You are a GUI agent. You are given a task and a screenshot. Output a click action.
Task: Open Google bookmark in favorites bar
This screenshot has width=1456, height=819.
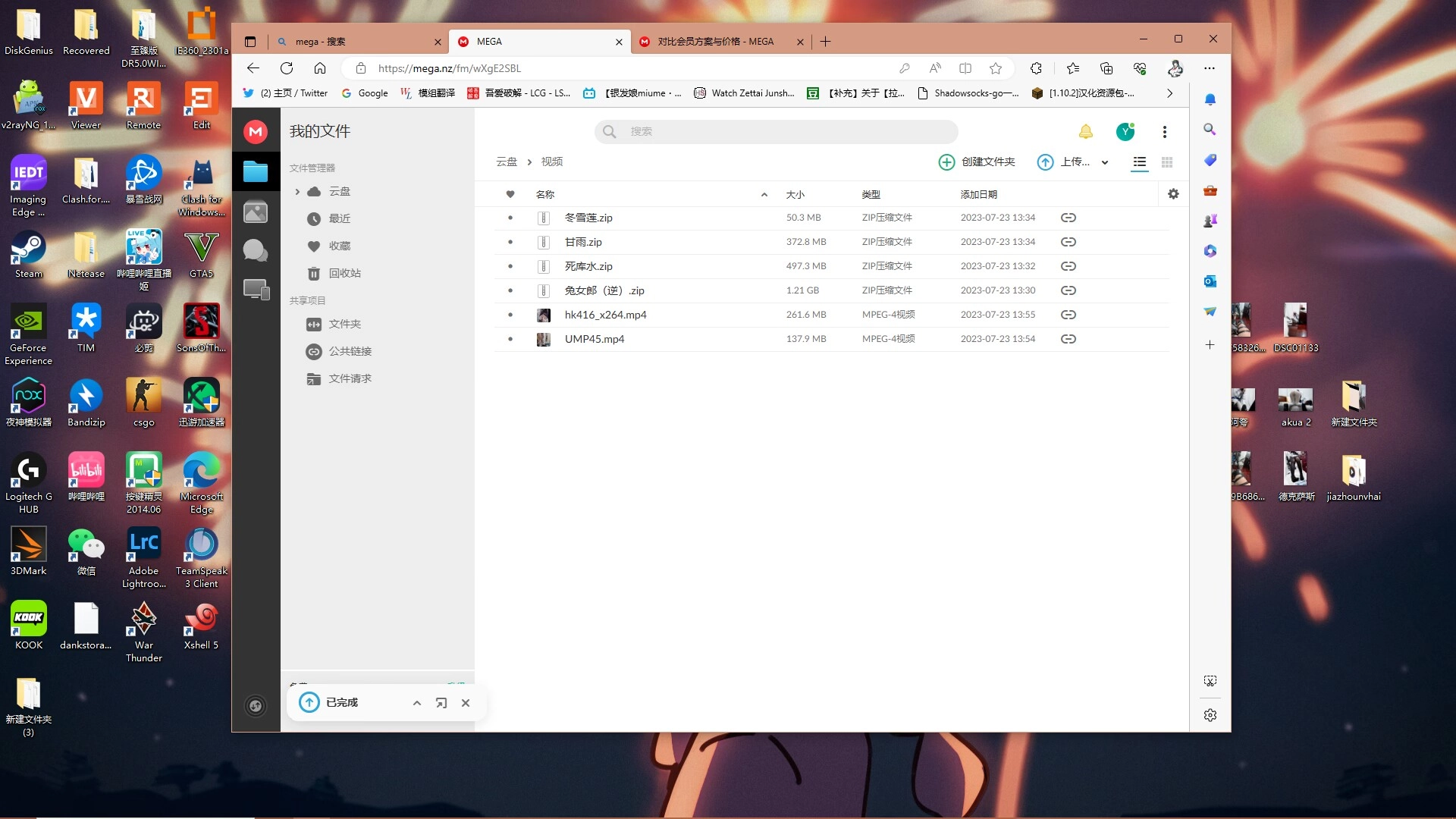pyautogui.click(x=365, y=93)
